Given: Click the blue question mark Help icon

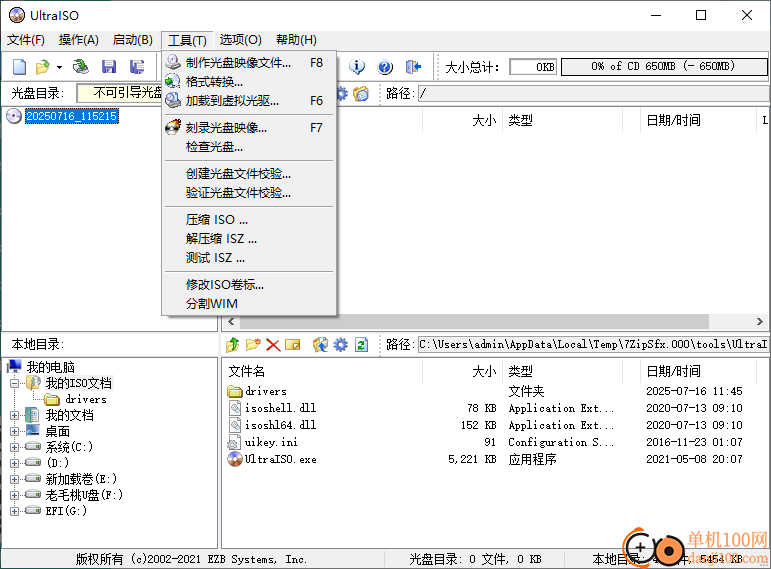Looking at the screenshot, I should [385, 67].
